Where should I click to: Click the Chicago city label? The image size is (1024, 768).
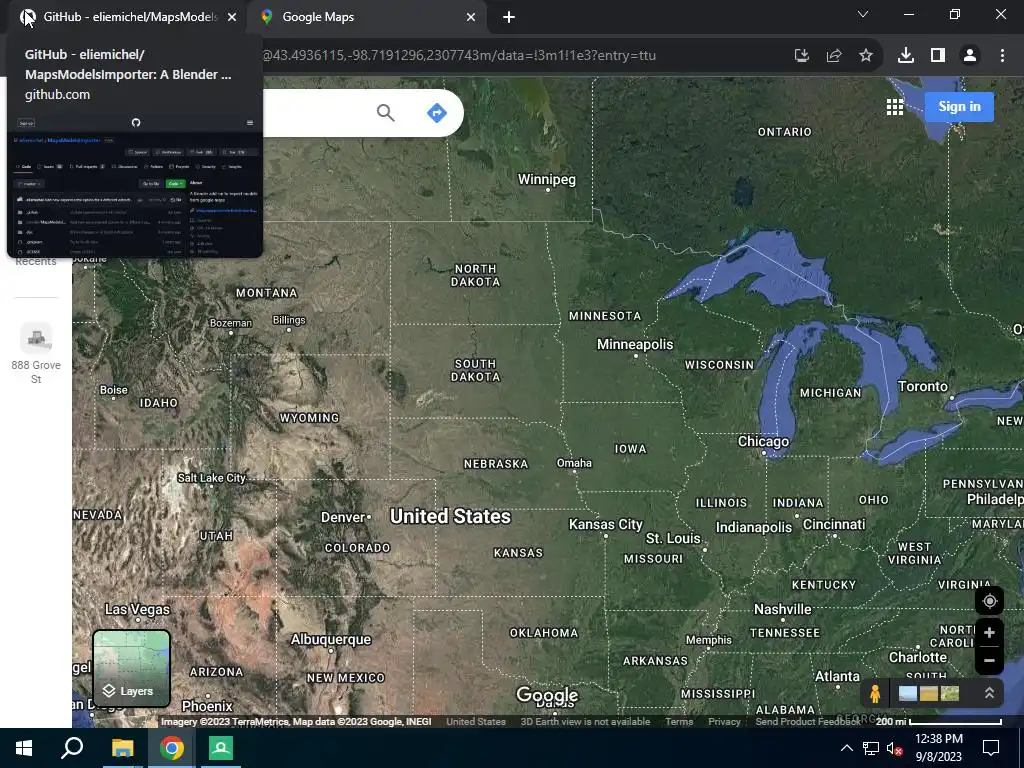763,441
